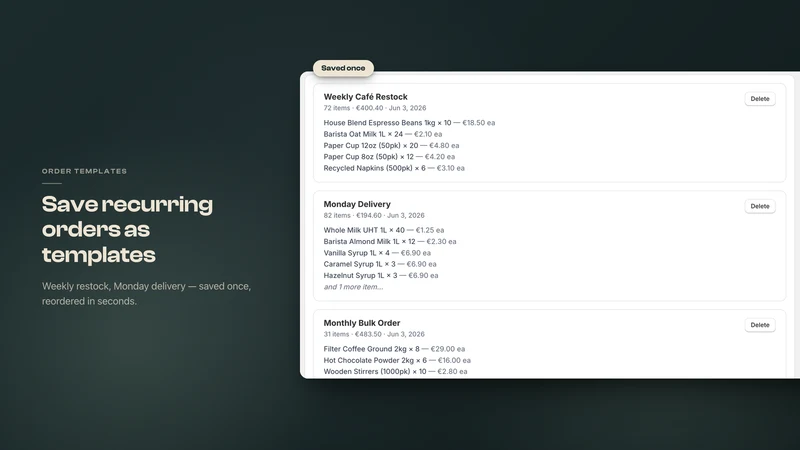Screen dimensions: 800x450
Task: Select the '72 items · €400.40' summary line
Action: click(x=374, y=108)
